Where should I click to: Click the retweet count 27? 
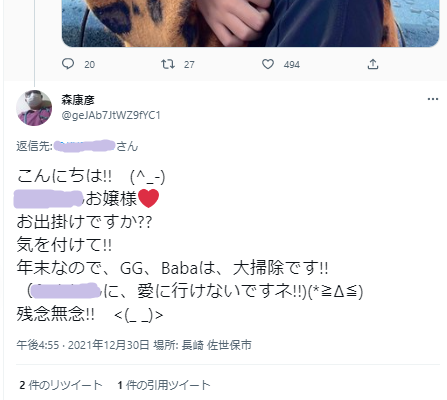[x=189, y=64]
